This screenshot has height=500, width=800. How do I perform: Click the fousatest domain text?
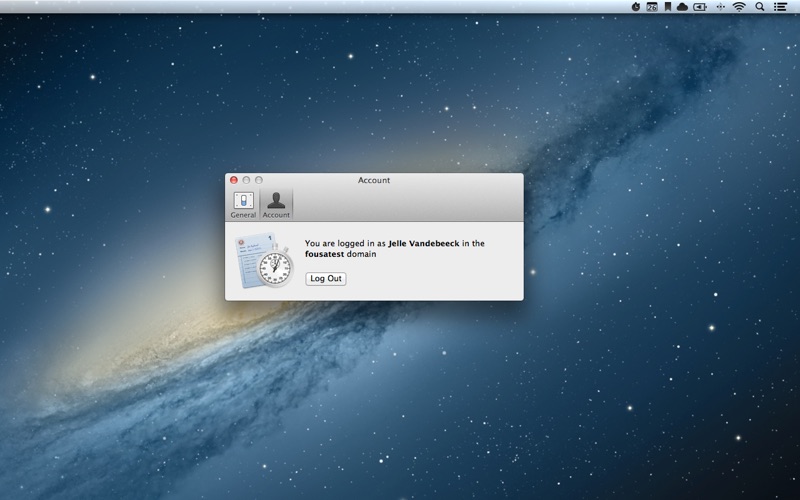[x=324, y=254]
